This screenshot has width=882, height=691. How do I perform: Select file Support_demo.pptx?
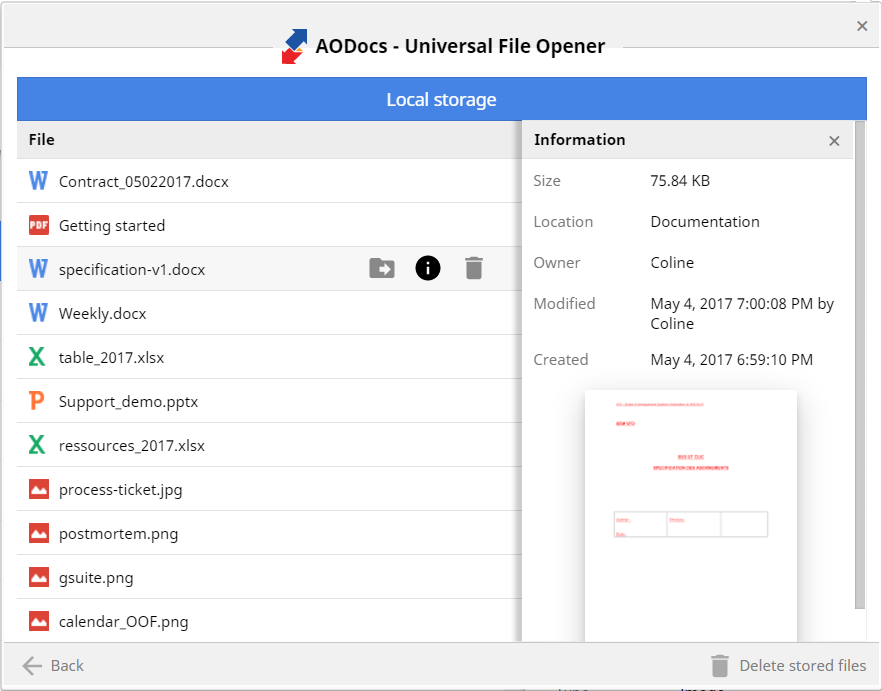click(269, 401)
